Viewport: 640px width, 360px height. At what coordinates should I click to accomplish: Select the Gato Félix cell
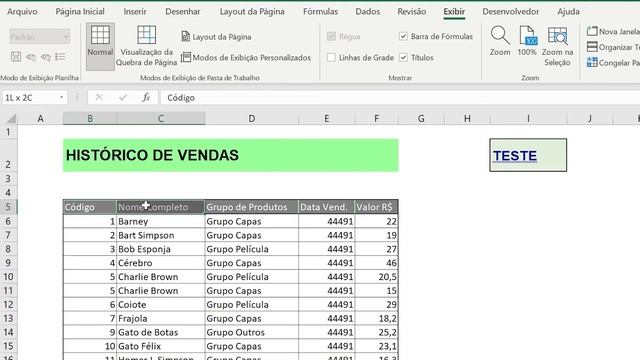click(160, 346)
